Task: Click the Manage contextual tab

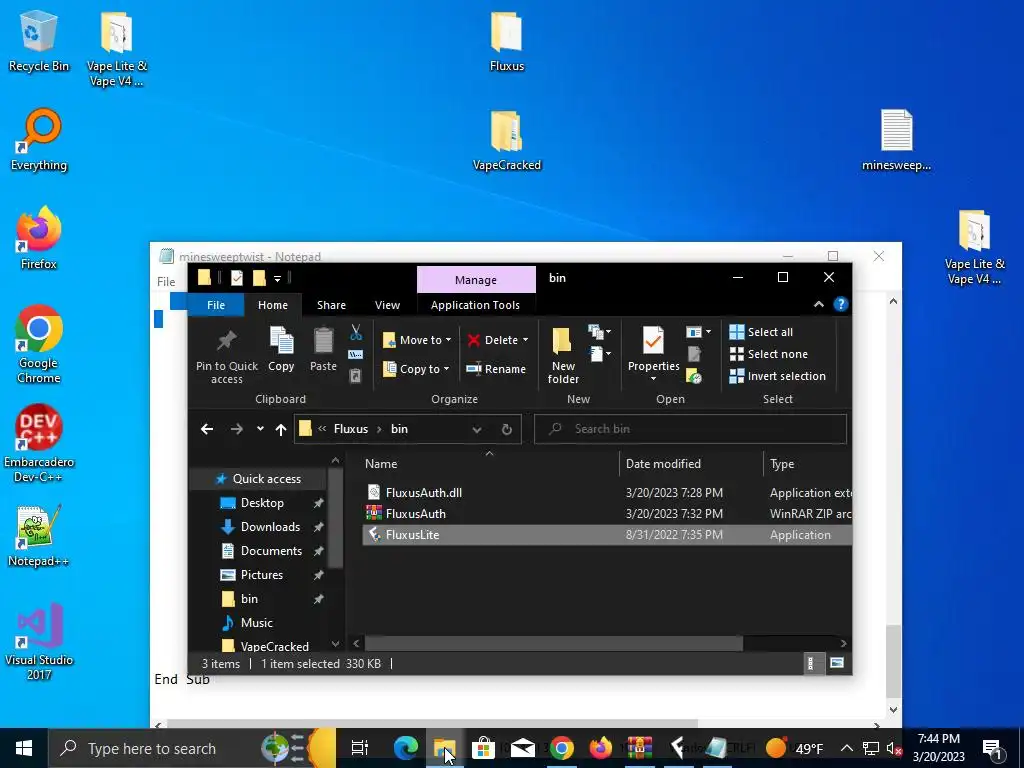Action: tap(476, 280)
